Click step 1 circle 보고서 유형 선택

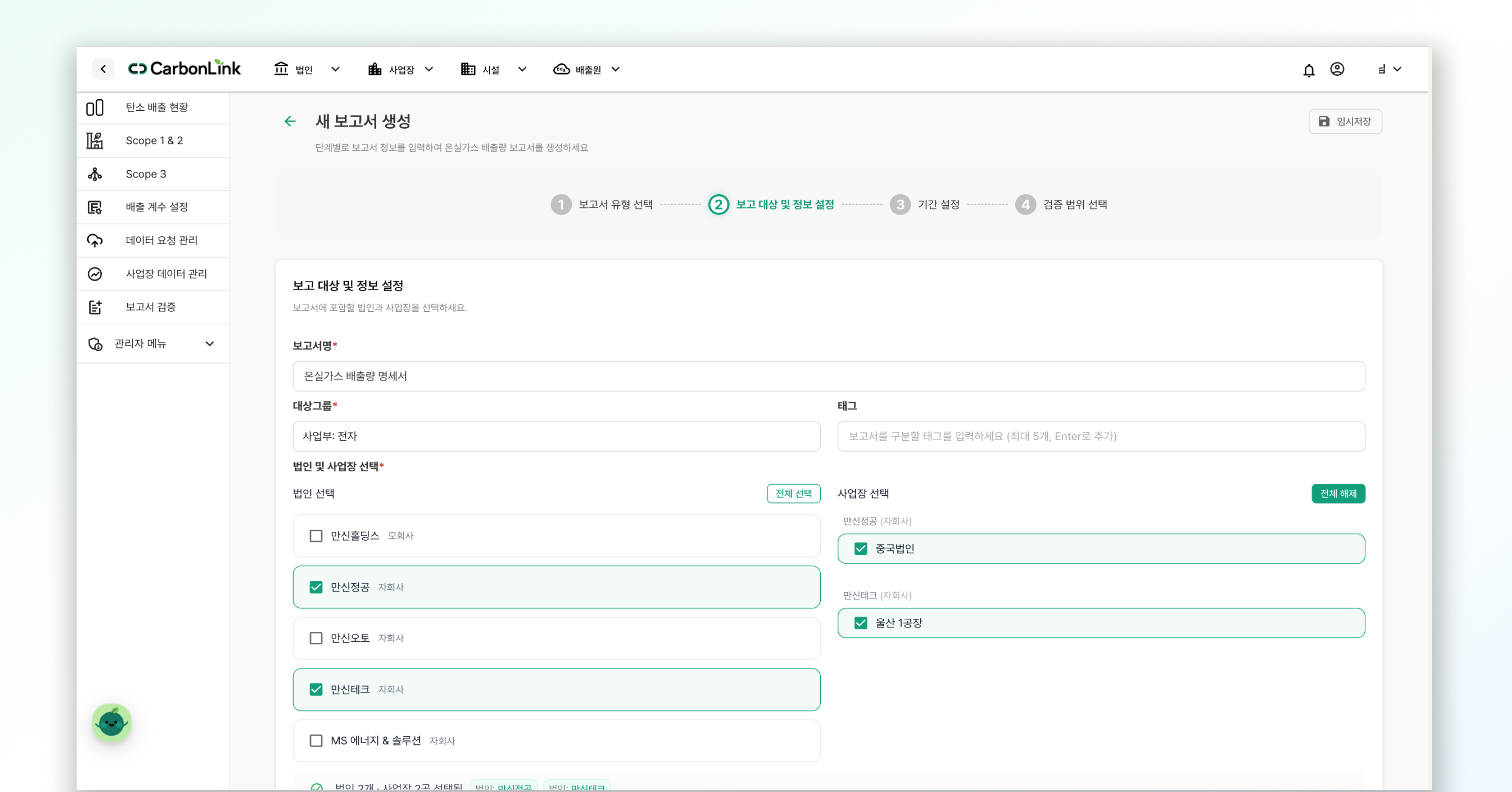(561, 204)
